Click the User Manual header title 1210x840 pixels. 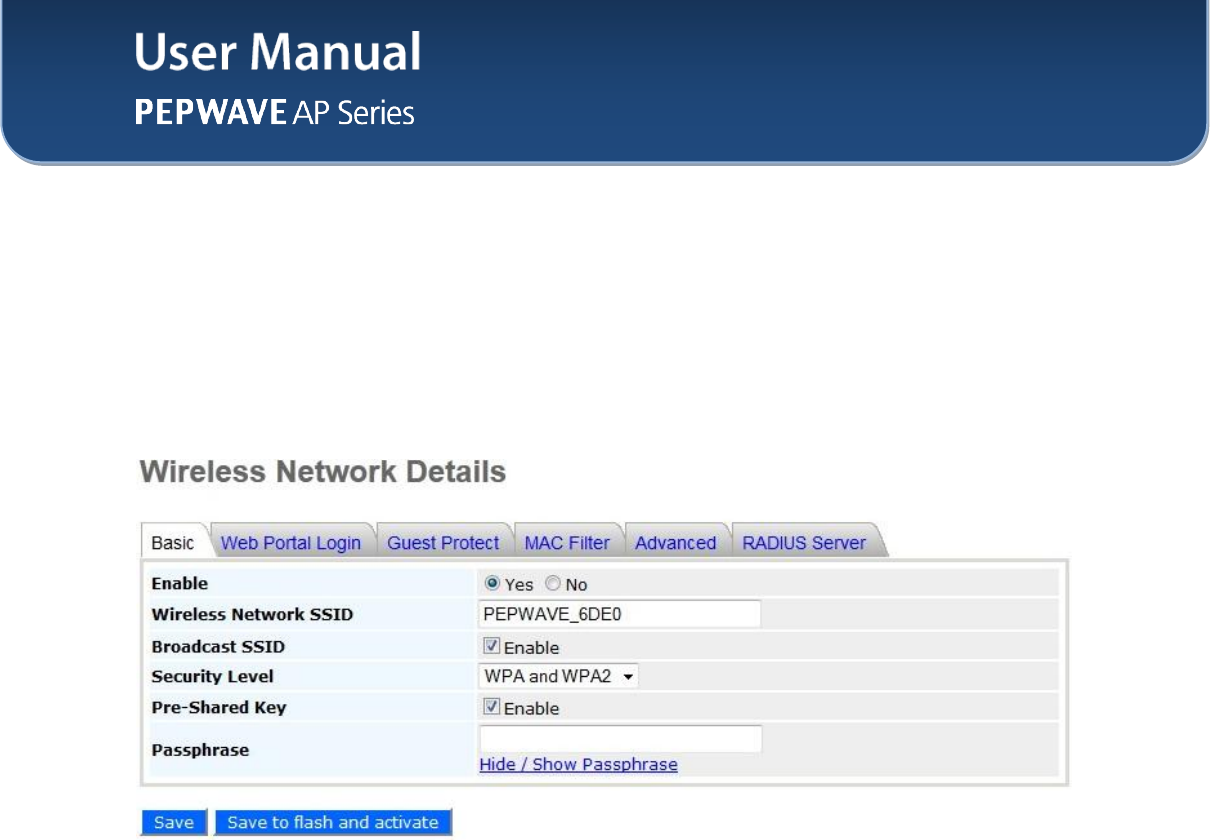pyautogui.click(x=278, y=53)
